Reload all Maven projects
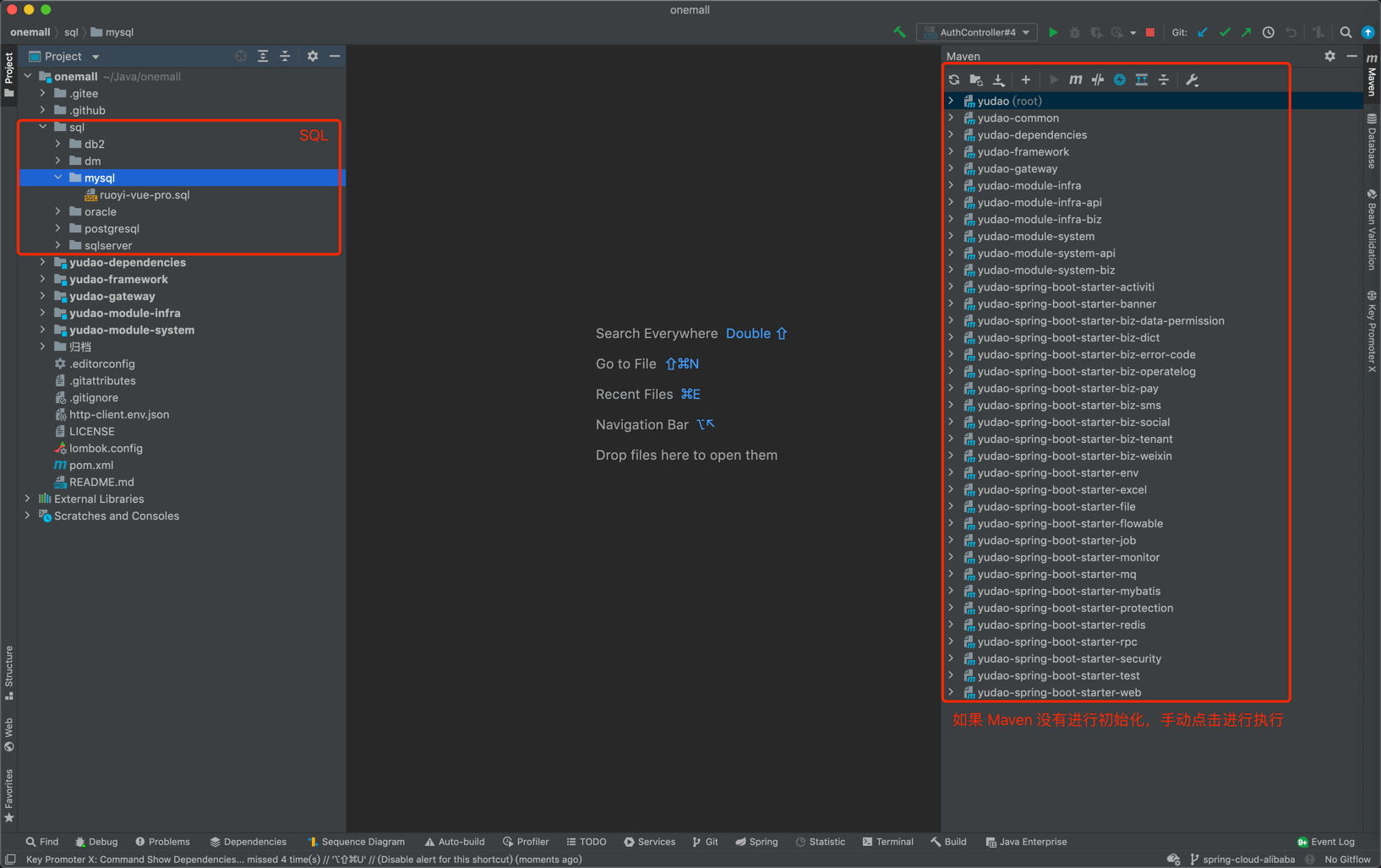Screen dimensions: 1381x868 [954, 79]
